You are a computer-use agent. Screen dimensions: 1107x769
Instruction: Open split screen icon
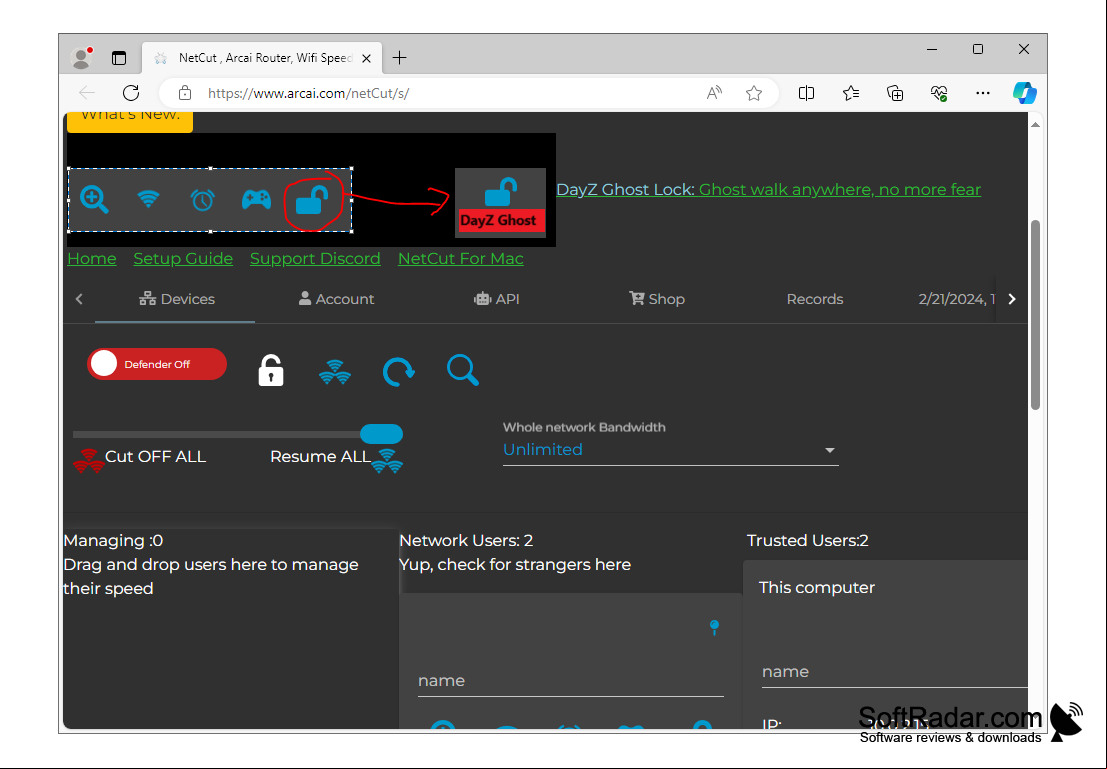pyautogui.click(x=806, y=93)
